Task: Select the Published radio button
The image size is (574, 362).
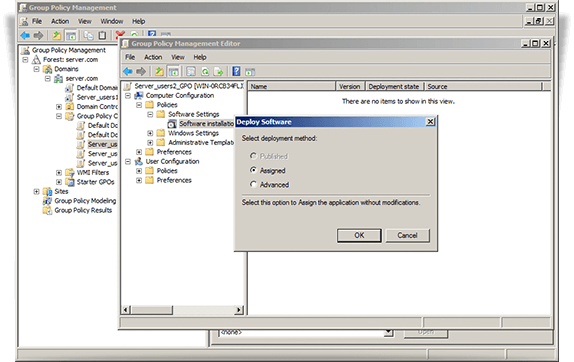Action: [253, 156]
